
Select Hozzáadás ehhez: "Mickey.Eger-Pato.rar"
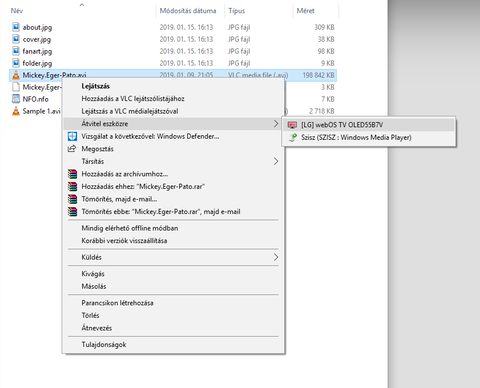(173, 186)
